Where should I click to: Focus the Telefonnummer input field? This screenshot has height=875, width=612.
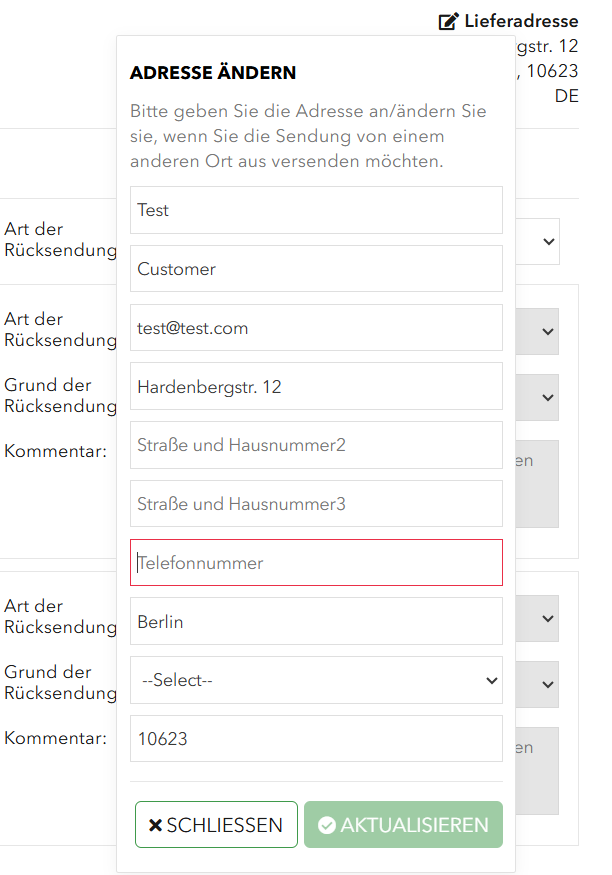(x=316, y=562)
